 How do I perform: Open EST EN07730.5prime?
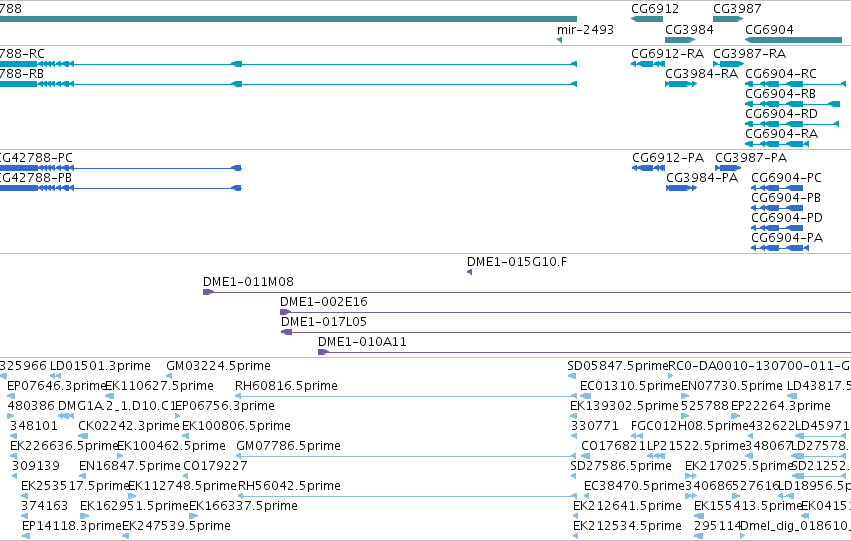732,386
